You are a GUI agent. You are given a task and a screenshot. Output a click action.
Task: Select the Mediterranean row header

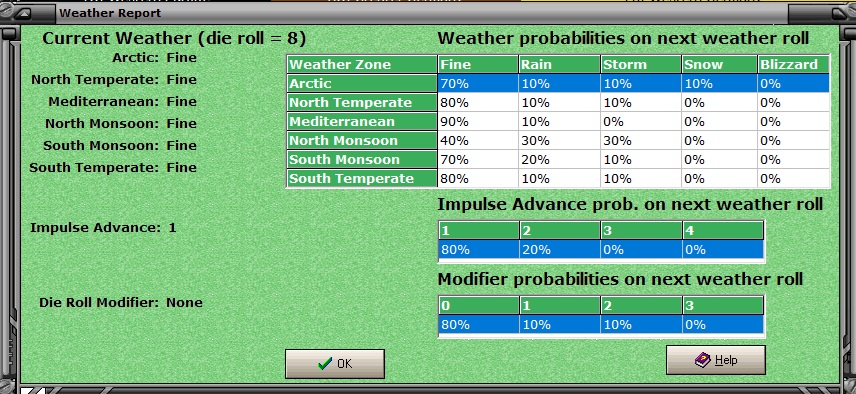point(362,122)
